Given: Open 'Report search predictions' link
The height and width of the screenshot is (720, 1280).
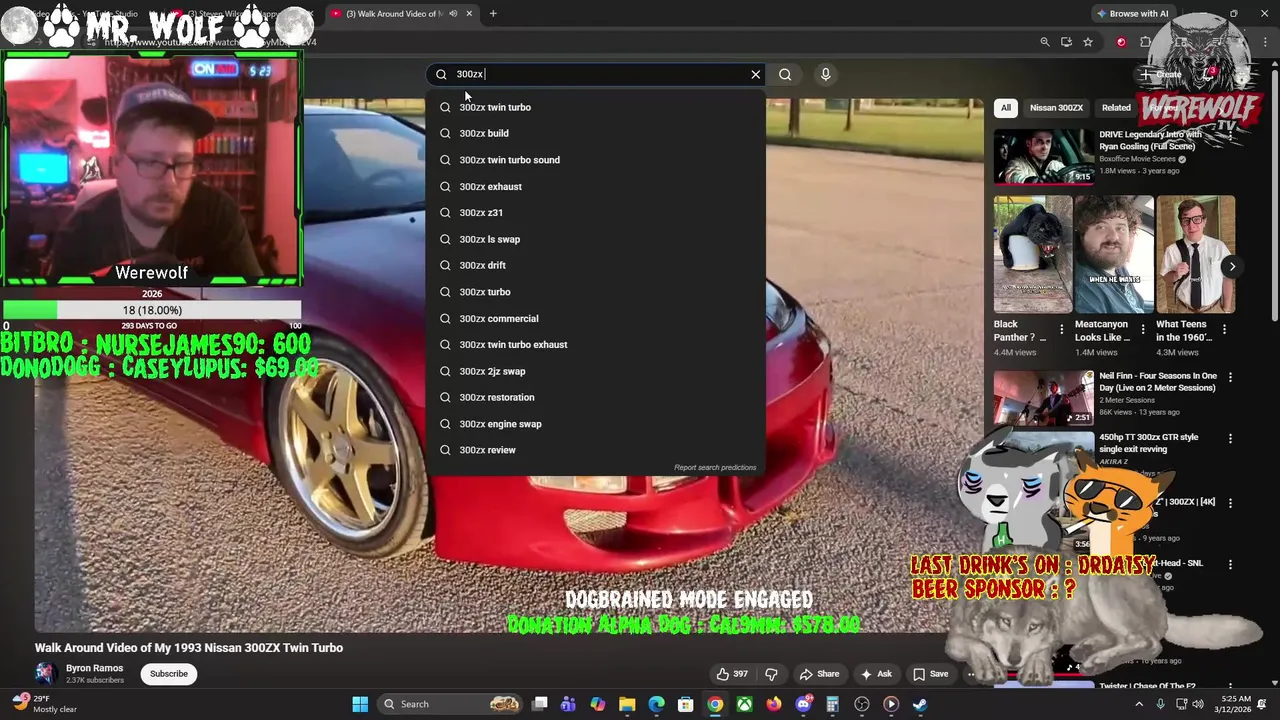Looking at the screenshot, I should click(x=715, y=467).
